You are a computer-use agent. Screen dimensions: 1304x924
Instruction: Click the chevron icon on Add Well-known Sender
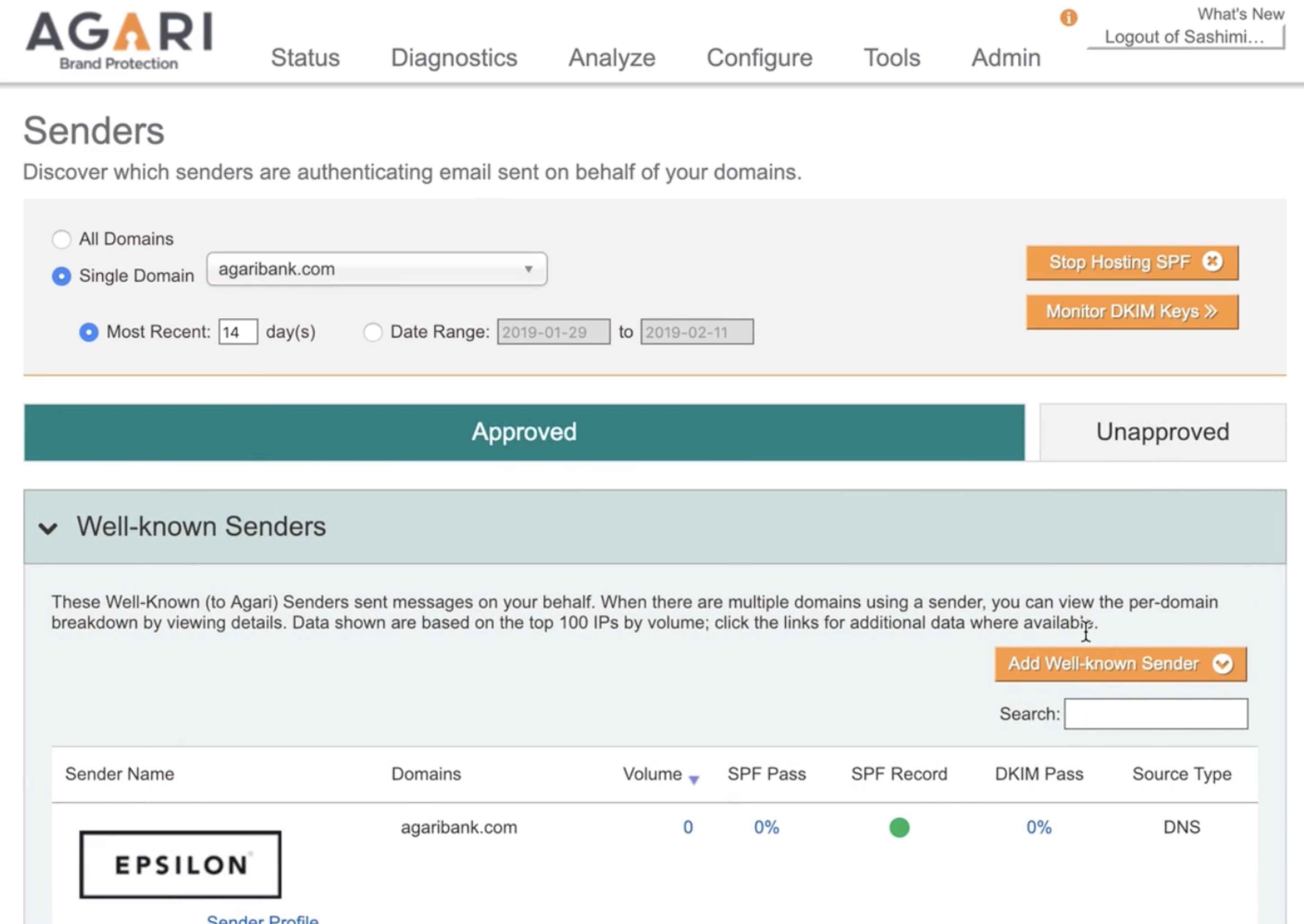pos(1222,664)
